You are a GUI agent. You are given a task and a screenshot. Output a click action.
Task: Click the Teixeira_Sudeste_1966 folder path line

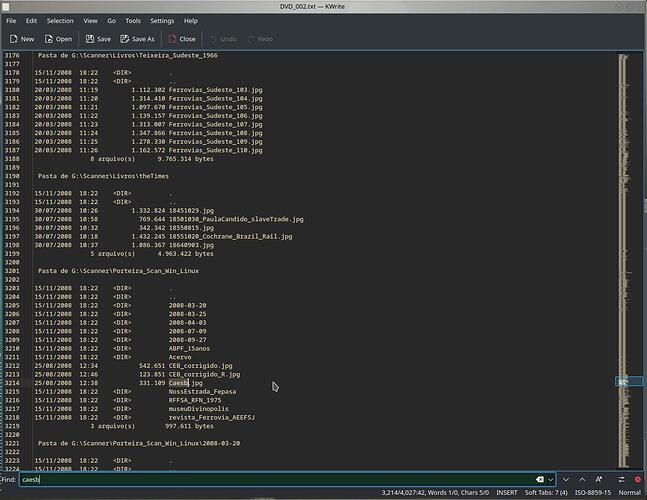coord(128,55)
